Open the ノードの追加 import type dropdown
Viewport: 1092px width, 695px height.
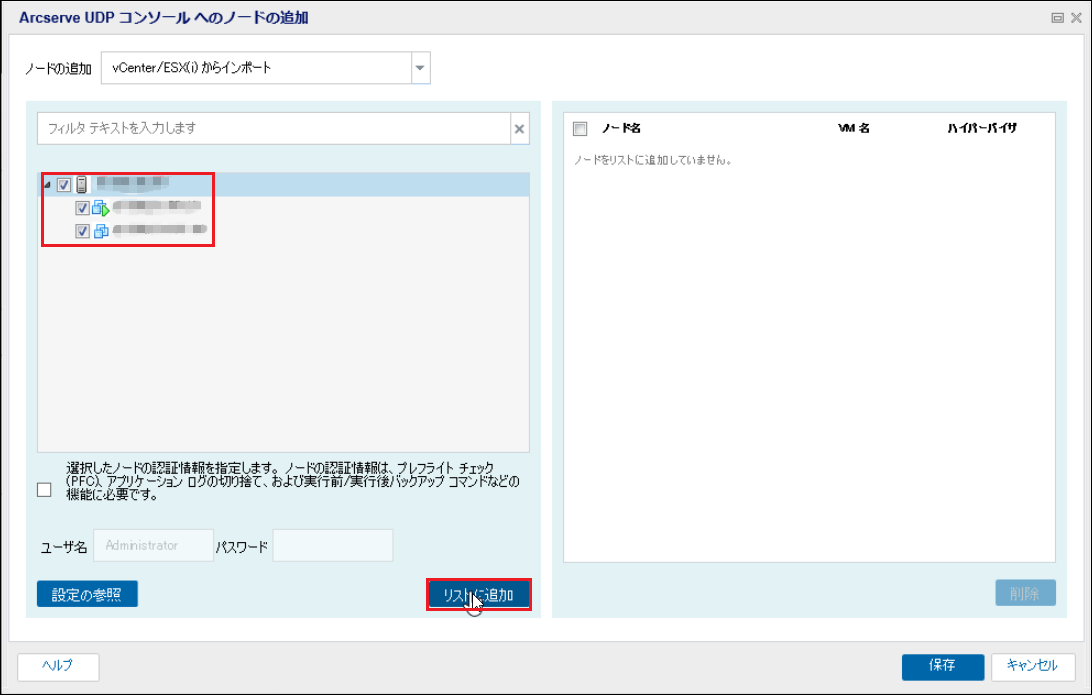[x=420, y=68]
